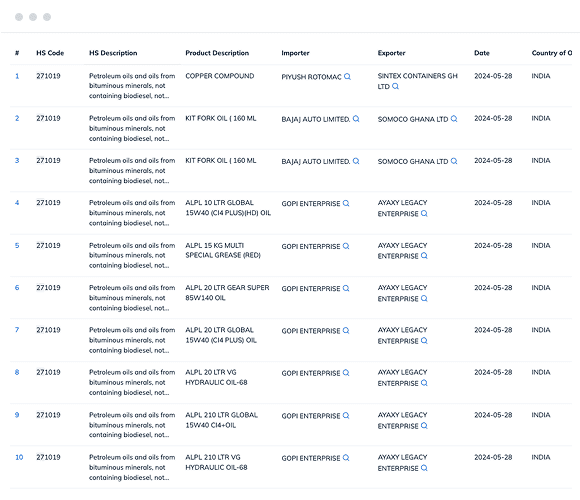Select ALPL 15 KG MULTI SPECIAL GREASE cell
This screenshot has width=580, height=500.
(223, 250)
